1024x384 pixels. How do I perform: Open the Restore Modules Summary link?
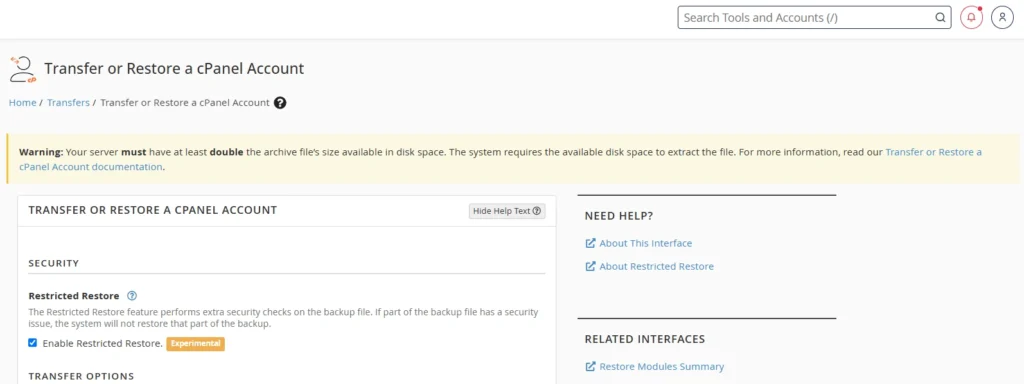662,366
